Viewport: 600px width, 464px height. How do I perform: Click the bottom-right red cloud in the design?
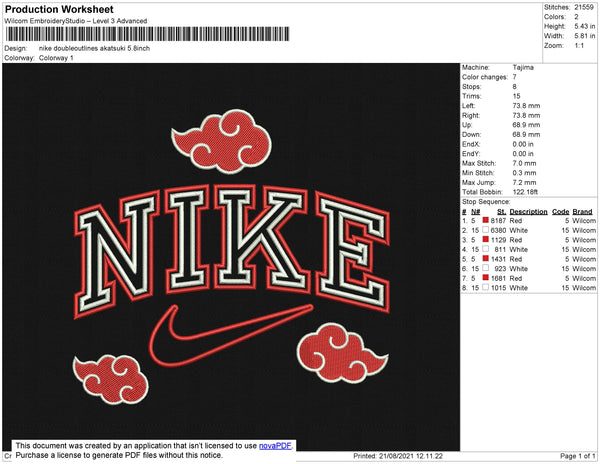(342, 353)
